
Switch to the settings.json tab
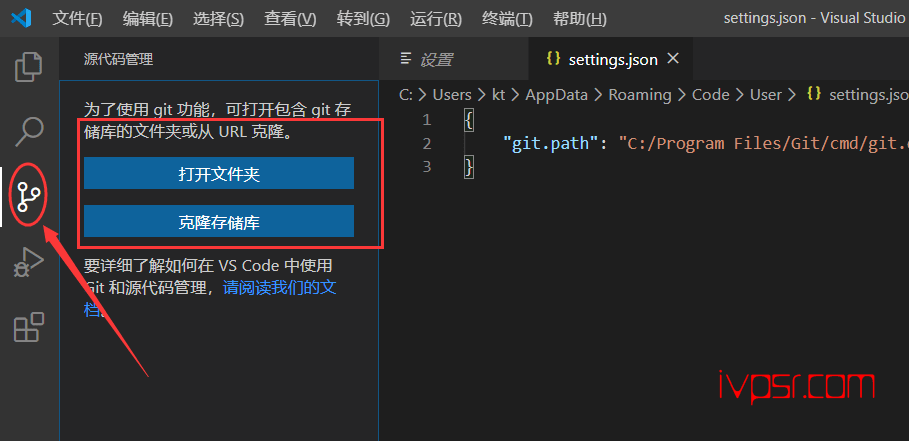click(611, 59)
